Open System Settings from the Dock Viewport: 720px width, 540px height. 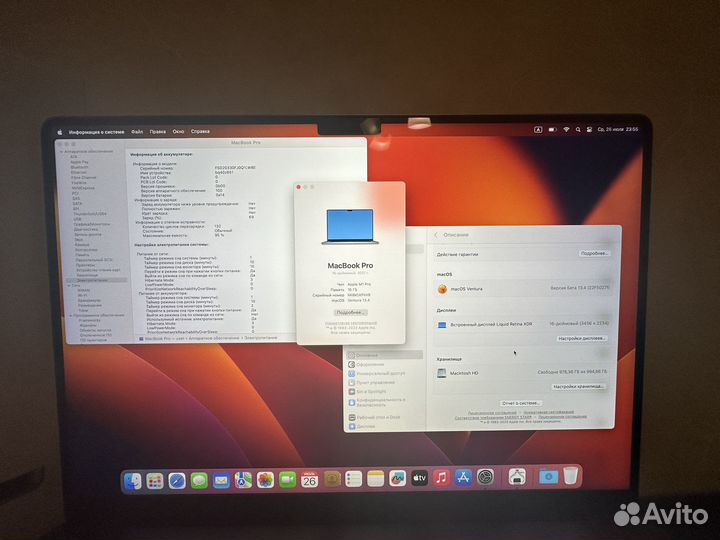pyautogui.click(x=485, y=477)
